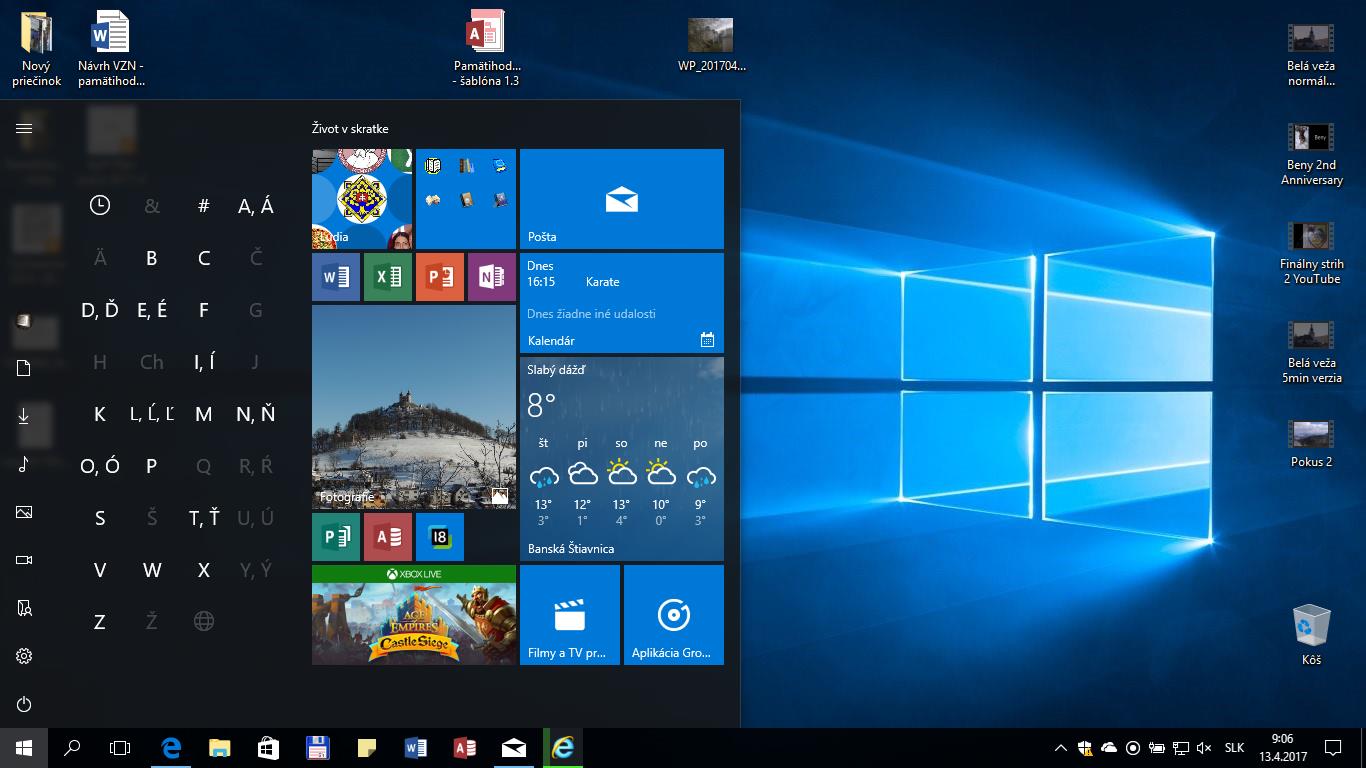Open the Word tile in Start menu
Image resolution: width=1366 pixels, height=768 pixels.
336,277
